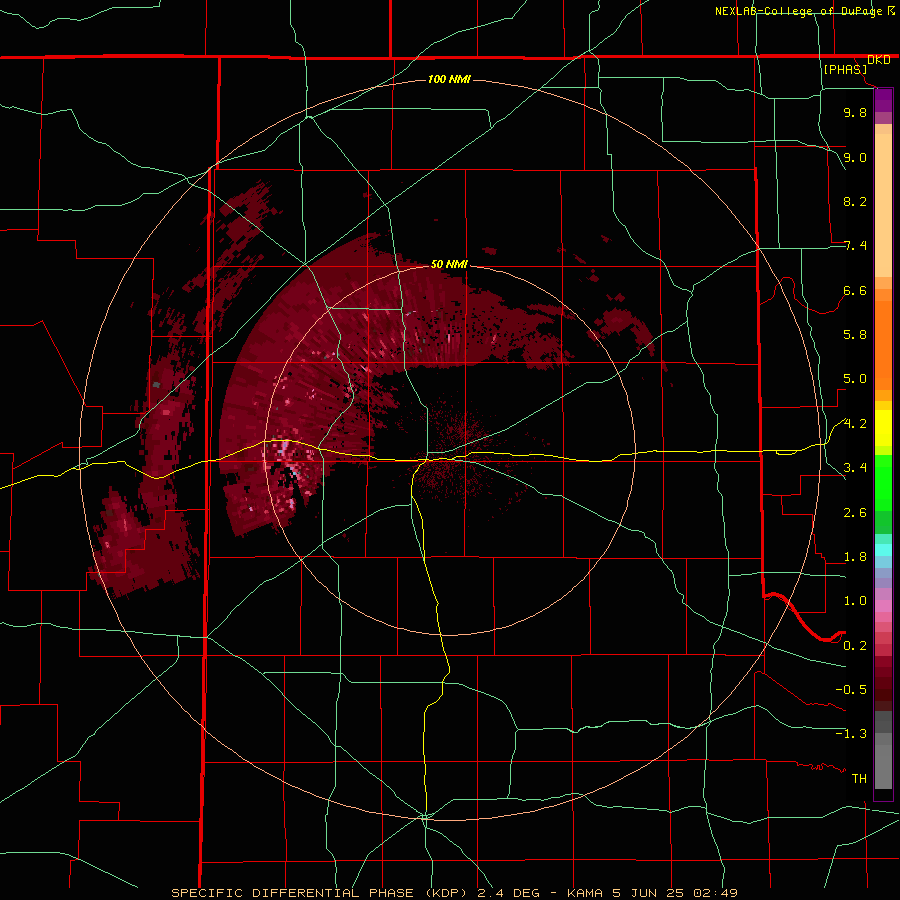Click the dark maroon segment of the color bar
The image size is (900, 900).
click(883, 689)
